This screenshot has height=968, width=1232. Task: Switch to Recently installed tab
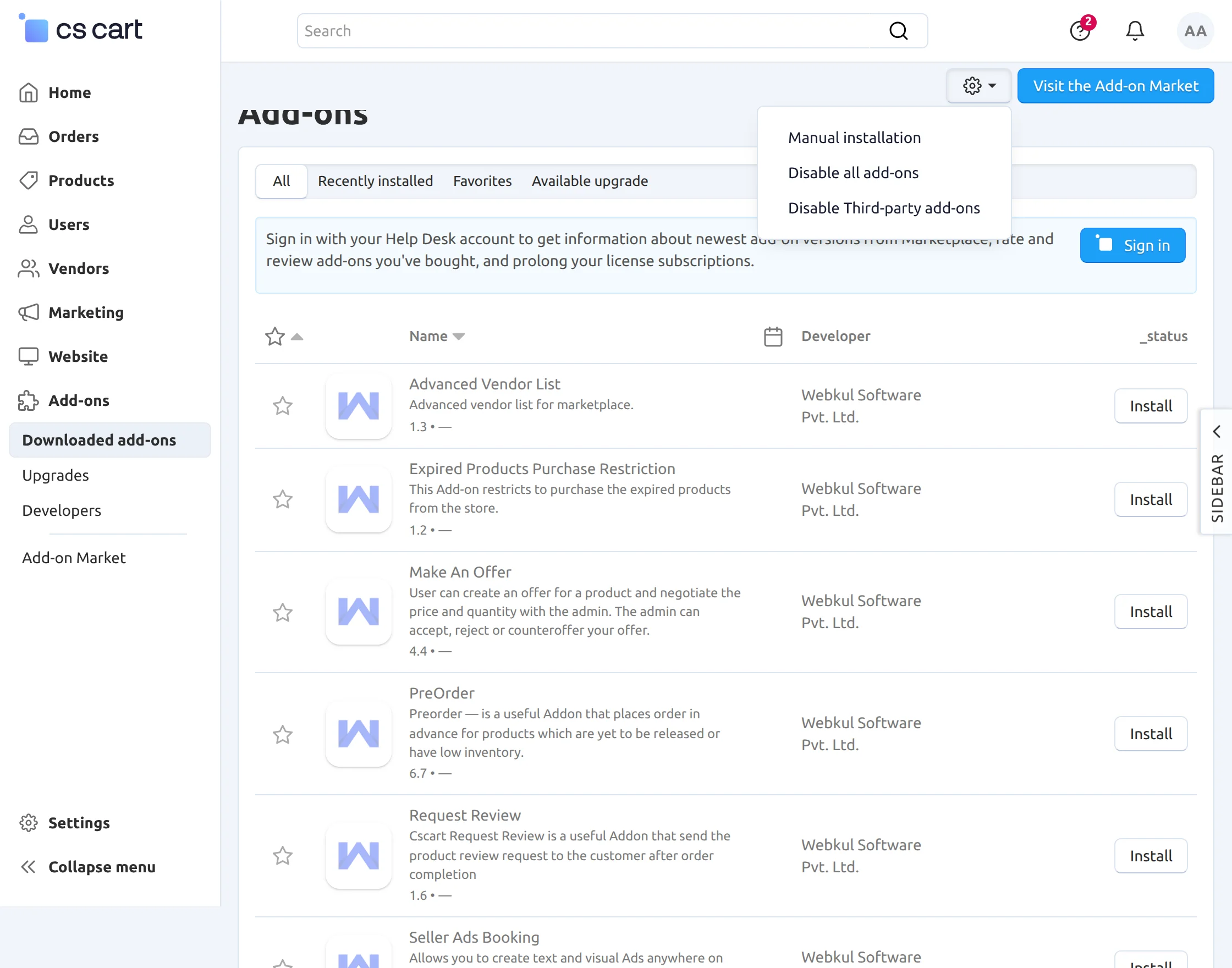[375, 181]
